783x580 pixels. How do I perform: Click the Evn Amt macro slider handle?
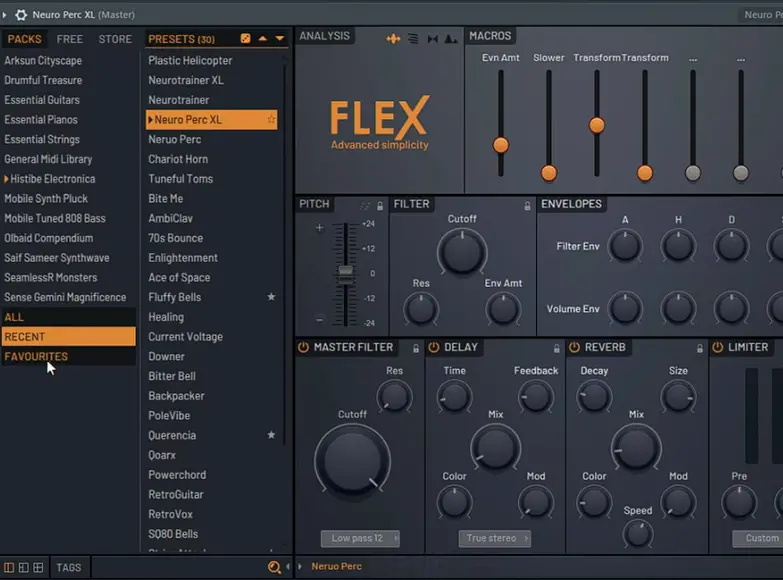tap(501, 145)
